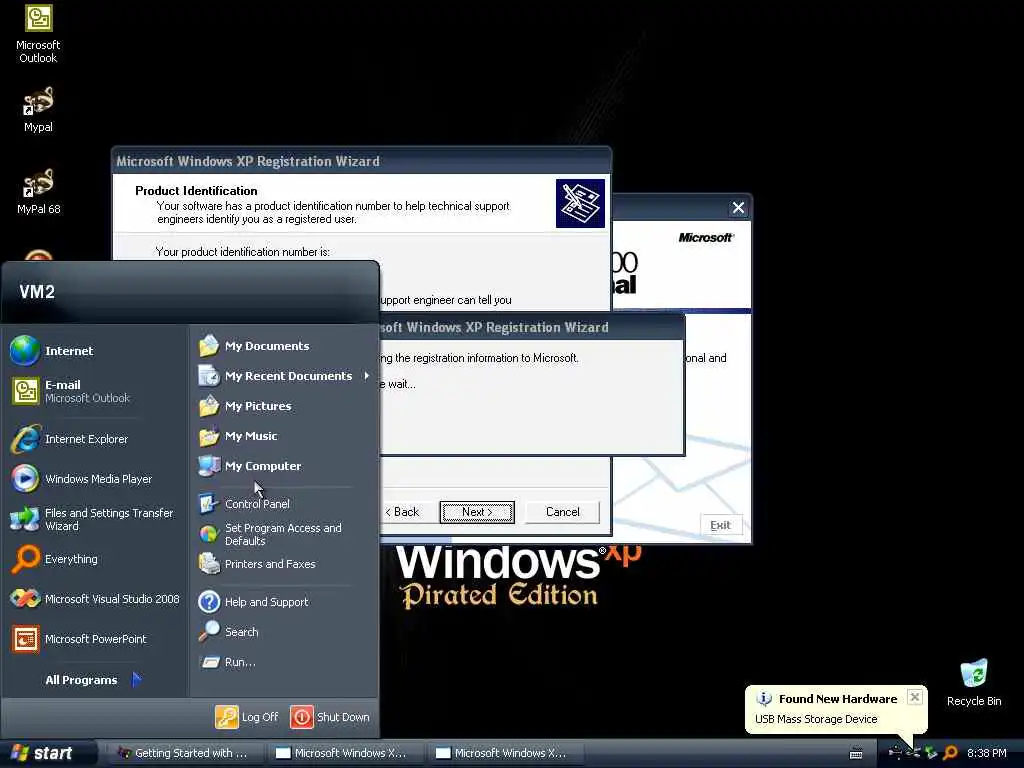Image resolution: width=1024 pixels, height=768 pixels.
Task: Open the Mypal desktop icon
Action: coord(38,109)
